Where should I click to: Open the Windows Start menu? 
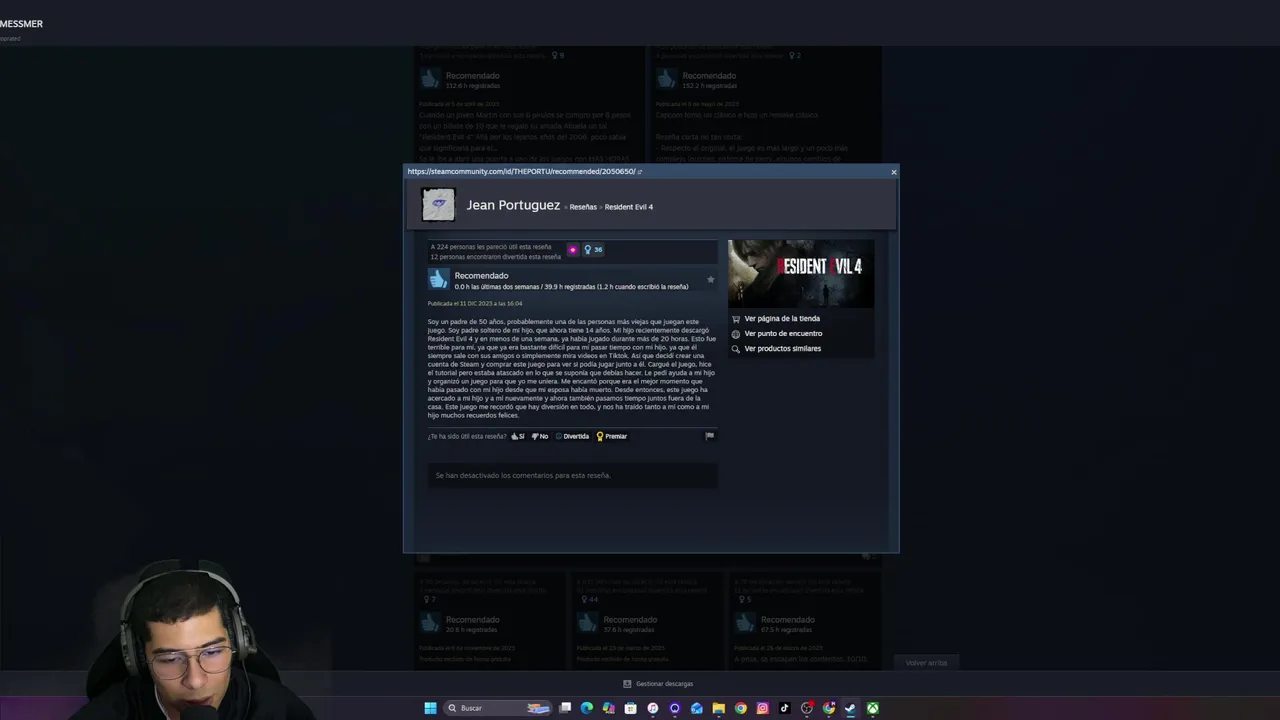[430, 708]
